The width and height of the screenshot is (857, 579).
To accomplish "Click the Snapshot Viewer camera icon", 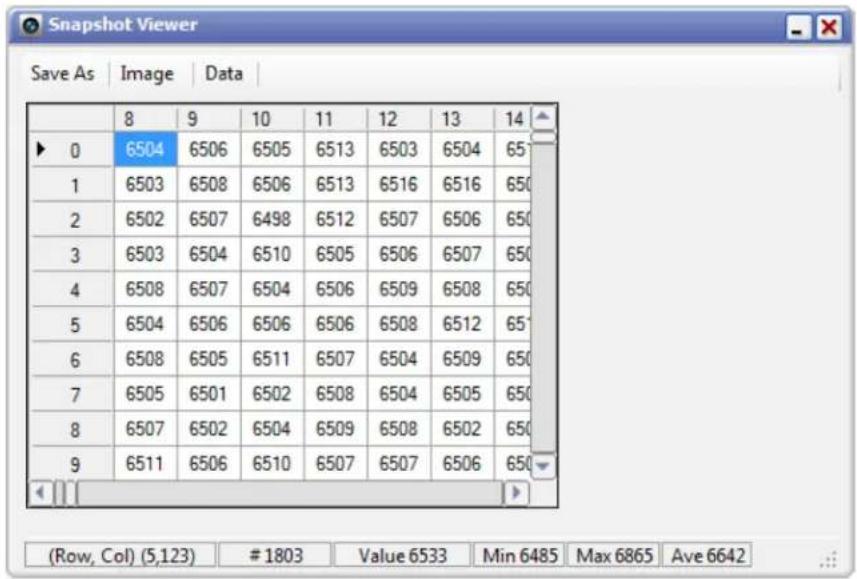I will pyautogui.click(x=31, y=25).
